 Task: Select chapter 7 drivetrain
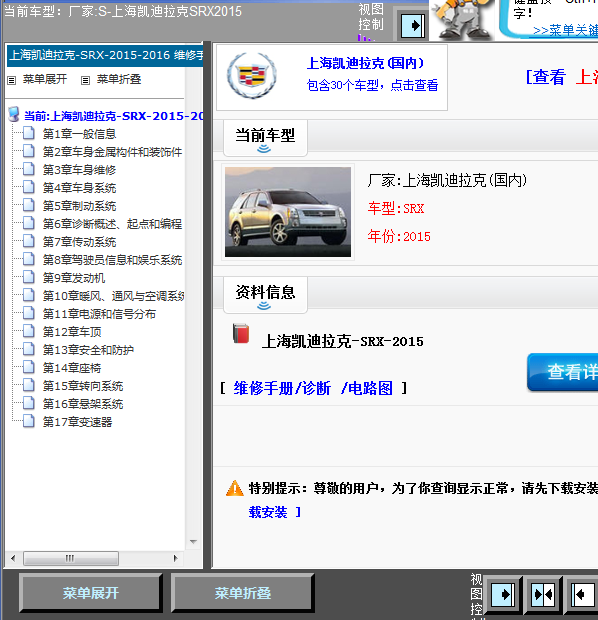[79, 242]
